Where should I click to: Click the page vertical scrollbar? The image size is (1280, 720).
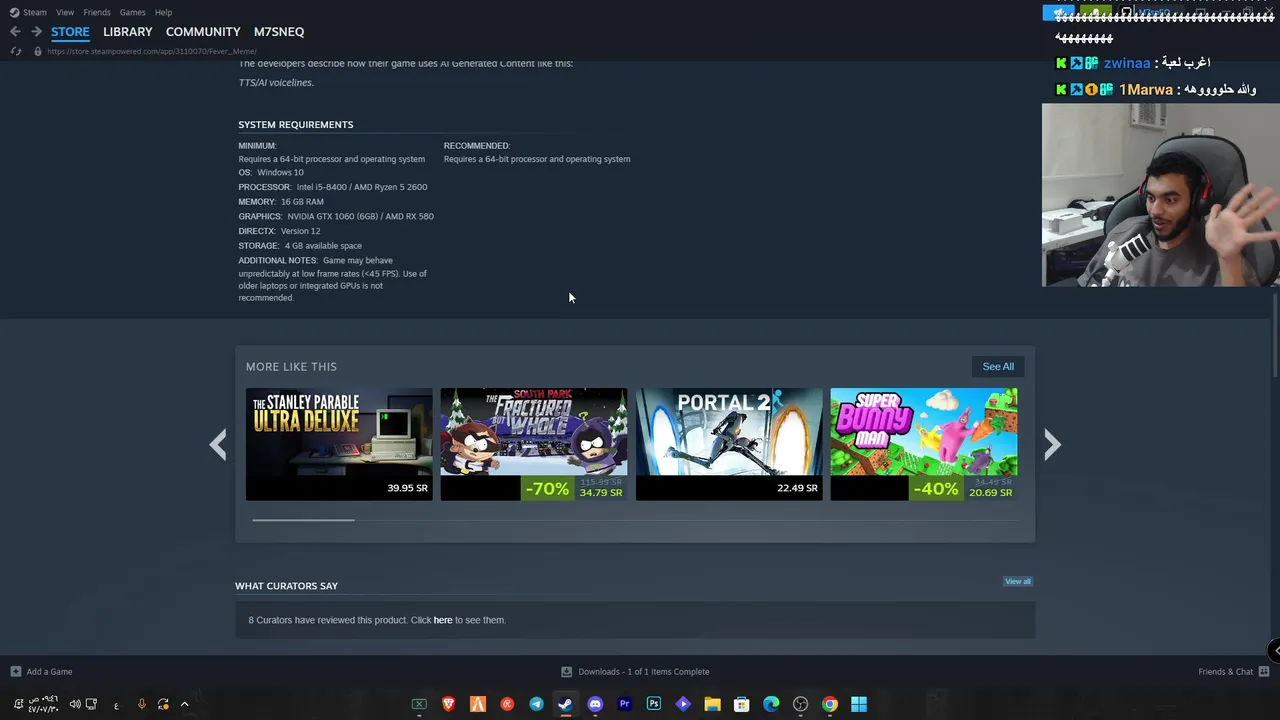(1275, 335)
